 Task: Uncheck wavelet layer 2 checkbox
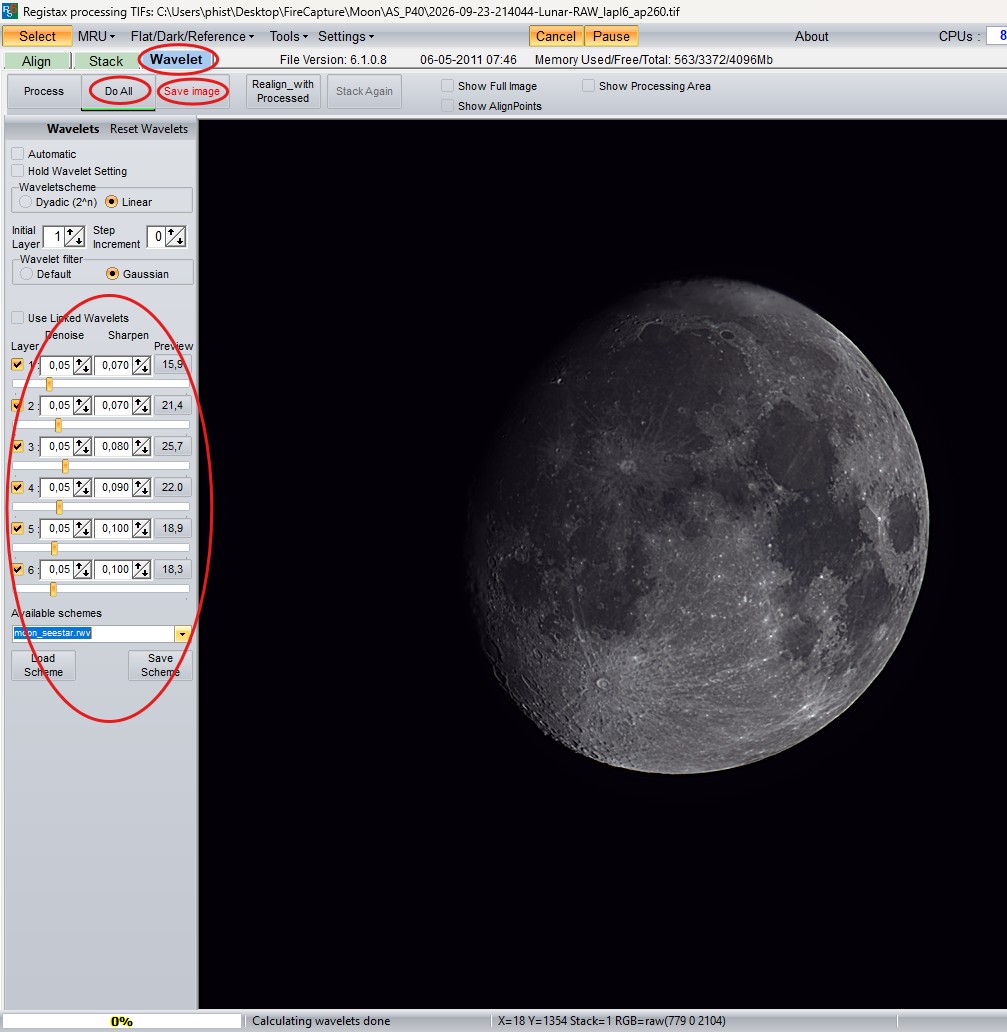pyautogui.click(x=18, y=405)
